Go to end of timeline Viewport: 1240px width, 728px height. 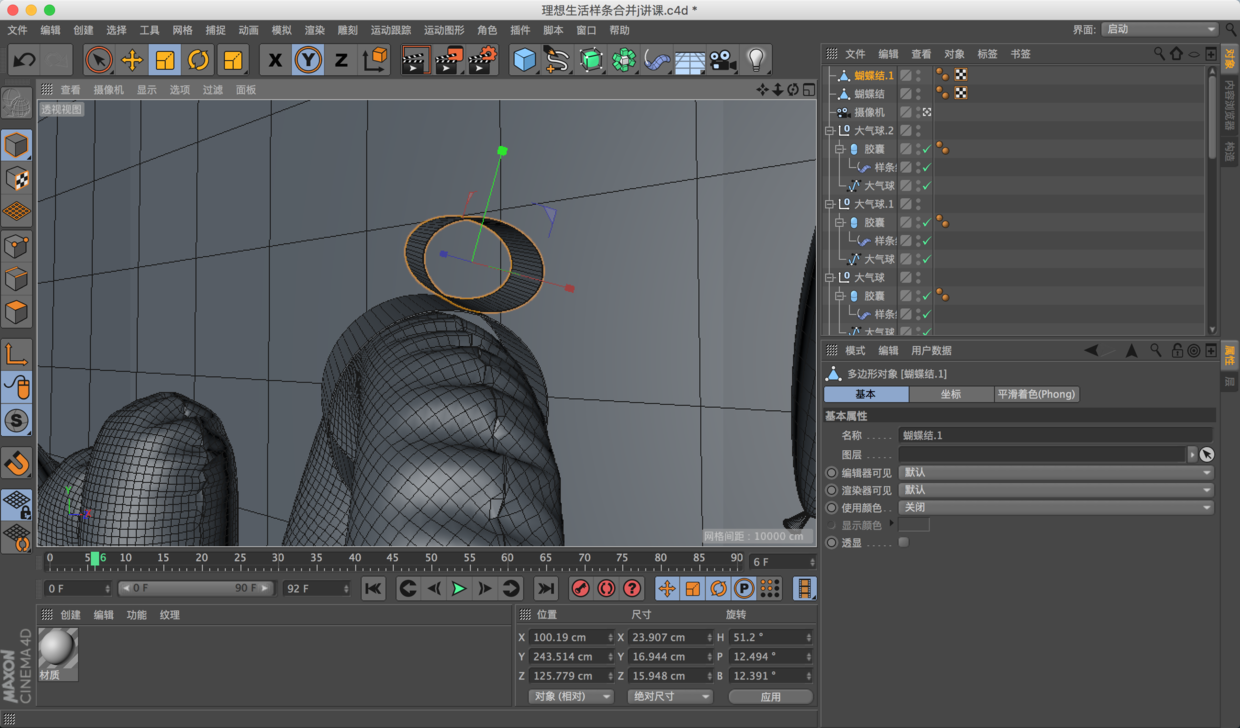[x=546, y=589]
